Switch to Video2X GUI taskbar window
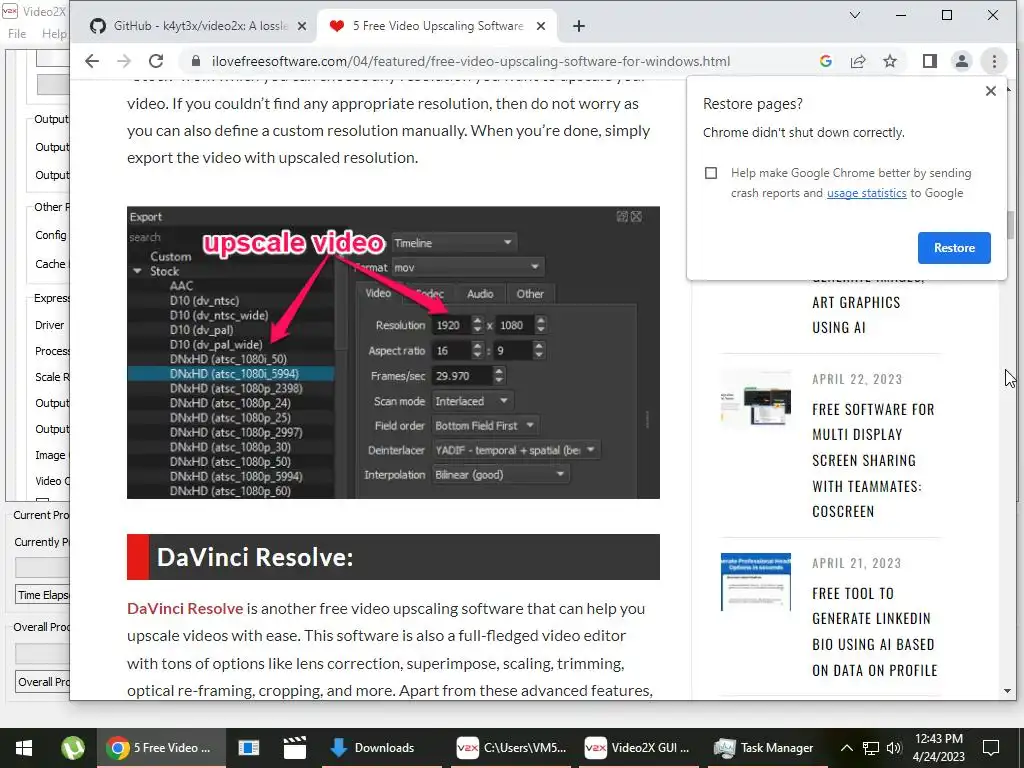 (x=637, y=748)
